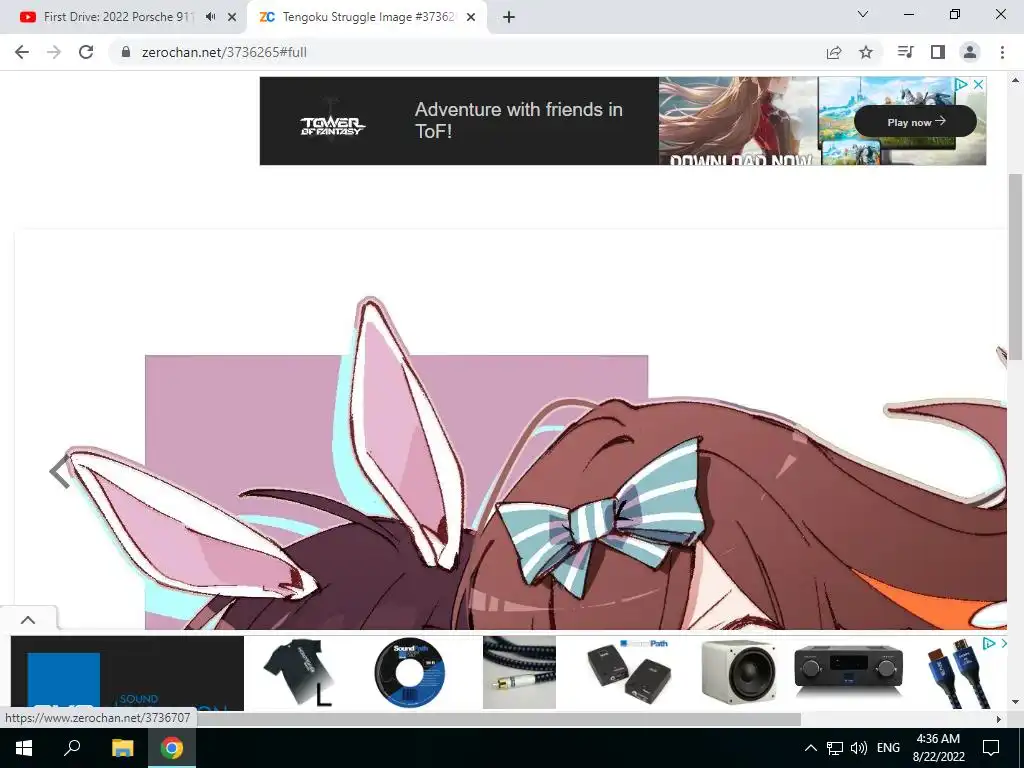Open the black amplifier product ad

click(x=848, y=671)
